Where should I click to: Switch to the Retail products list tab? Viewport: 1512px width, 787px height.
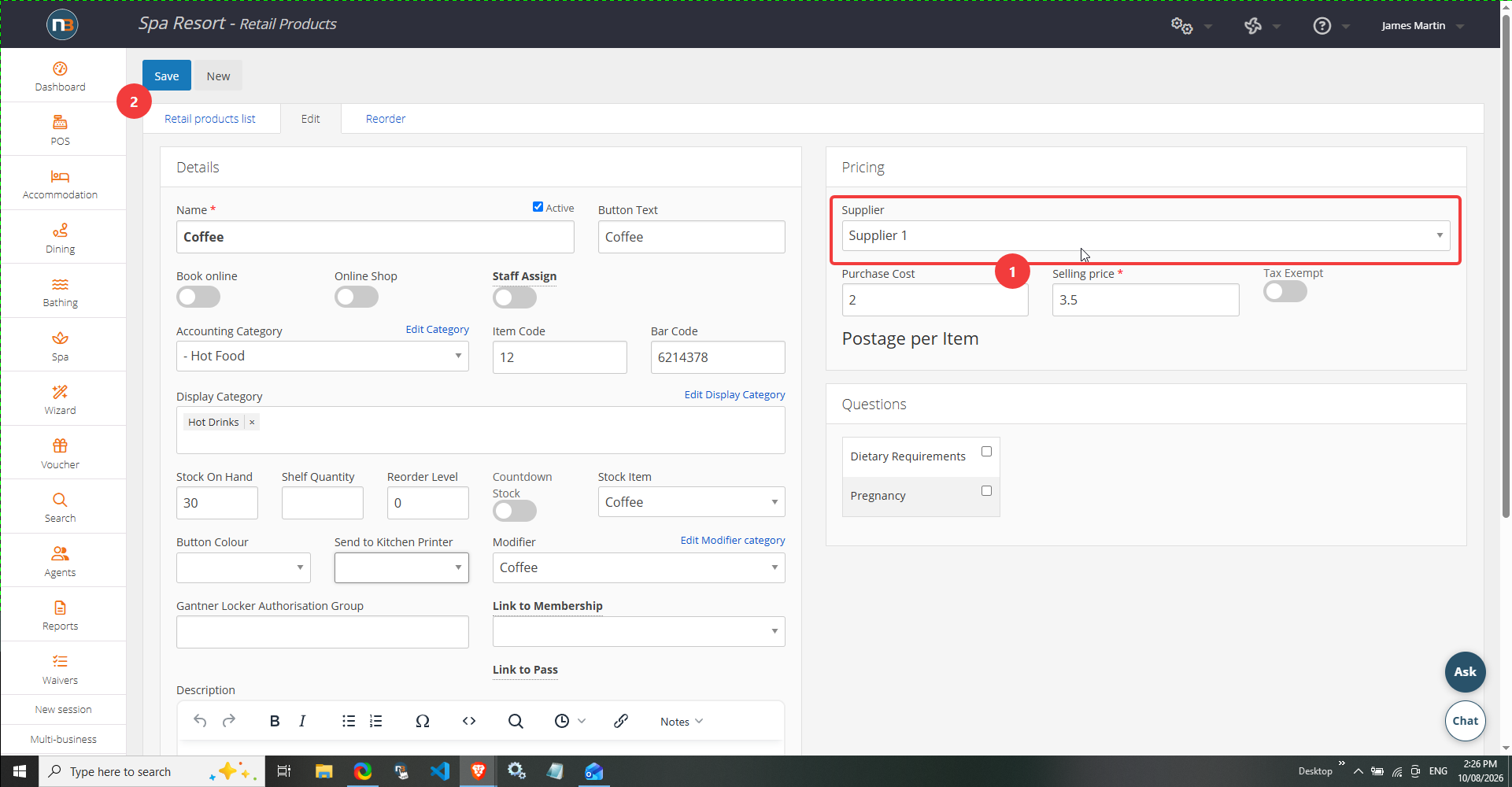coord(210,119)
